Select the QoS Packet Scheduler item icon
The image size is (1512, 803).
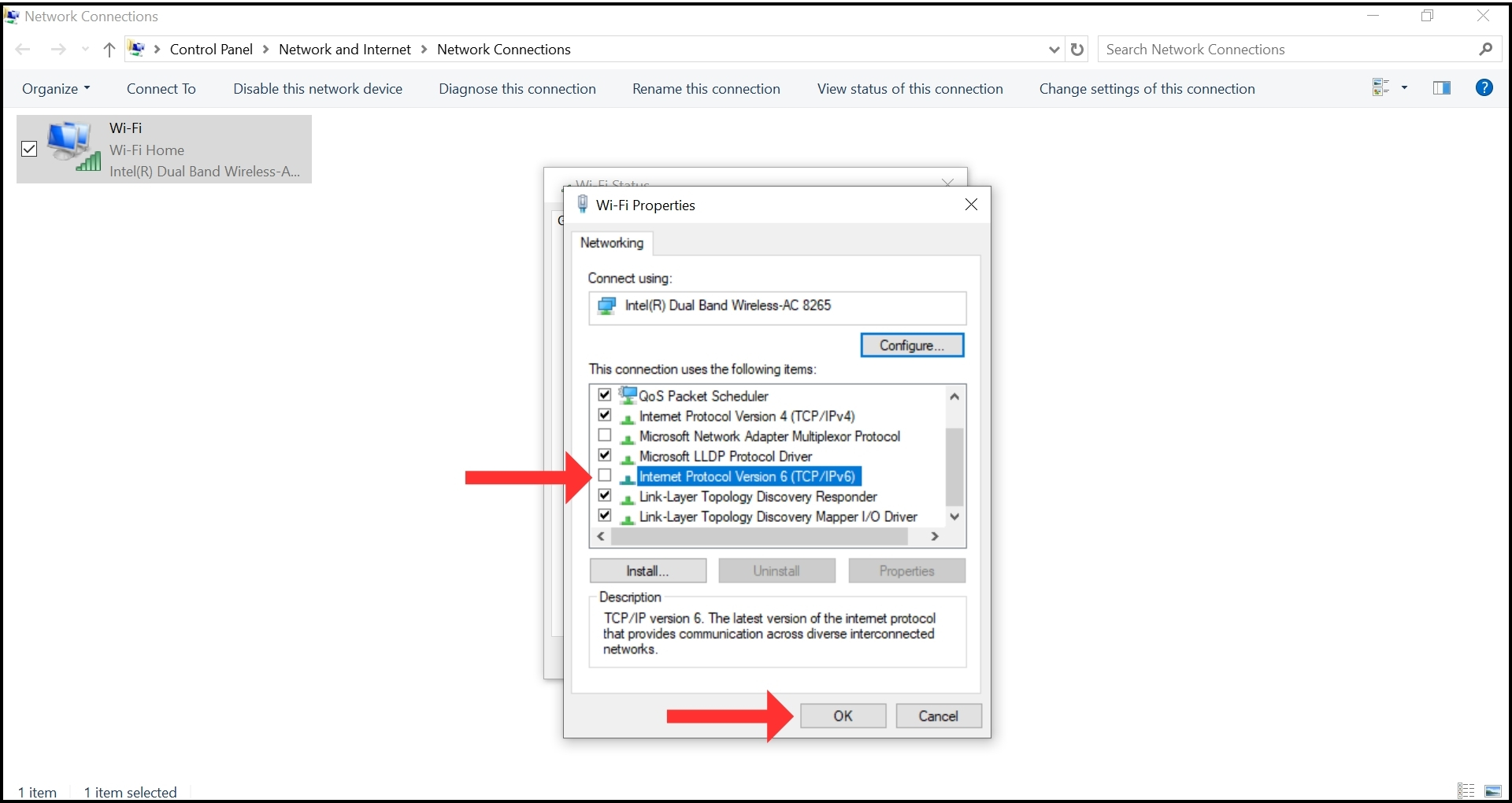pyautogui.click(x=628, y=394)
